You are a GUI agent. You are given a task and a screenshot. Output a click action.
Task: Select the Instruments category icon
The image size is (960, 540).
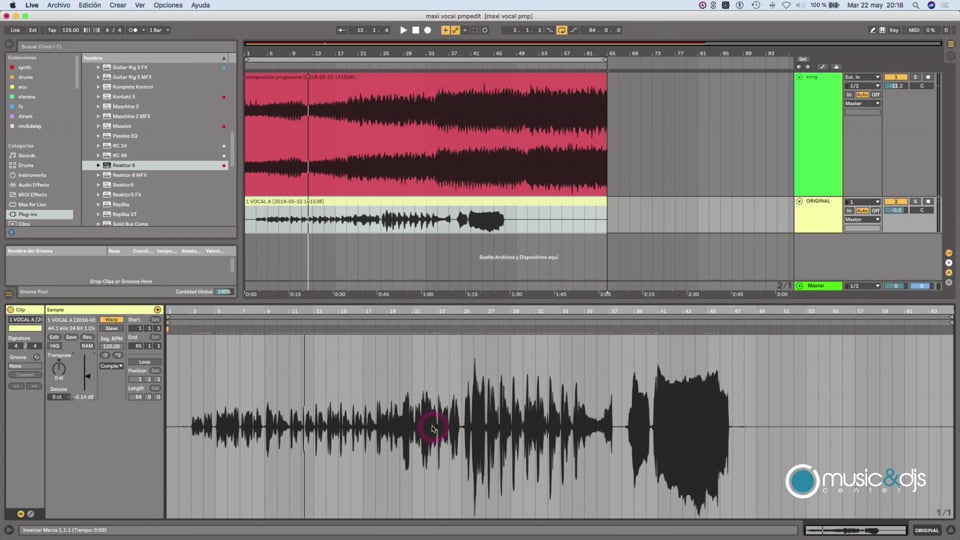pyautogui.click(x=13, y=175)
